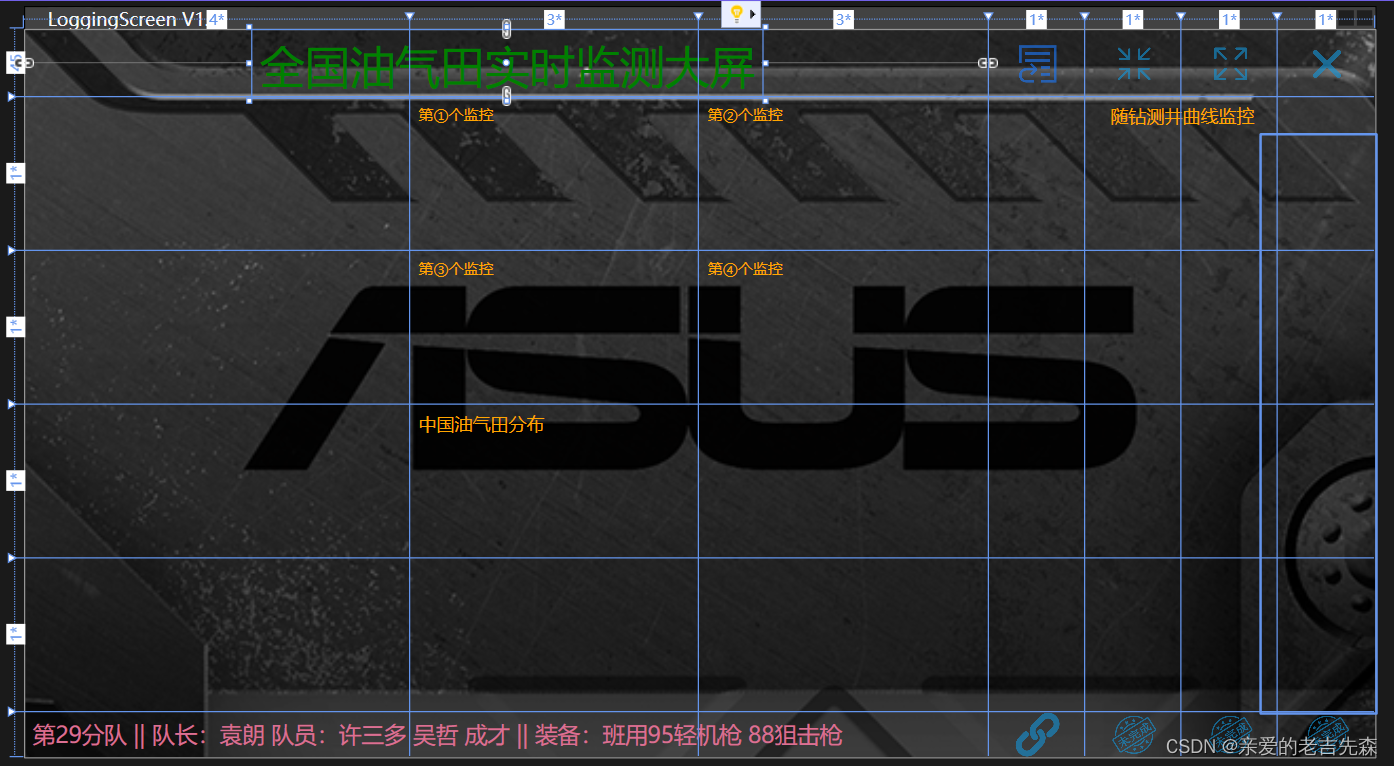The height and width of the screenshot is (766, 1394).
Task: Click the shrink arrows icon in header
Action: [x=1133, y=63]
